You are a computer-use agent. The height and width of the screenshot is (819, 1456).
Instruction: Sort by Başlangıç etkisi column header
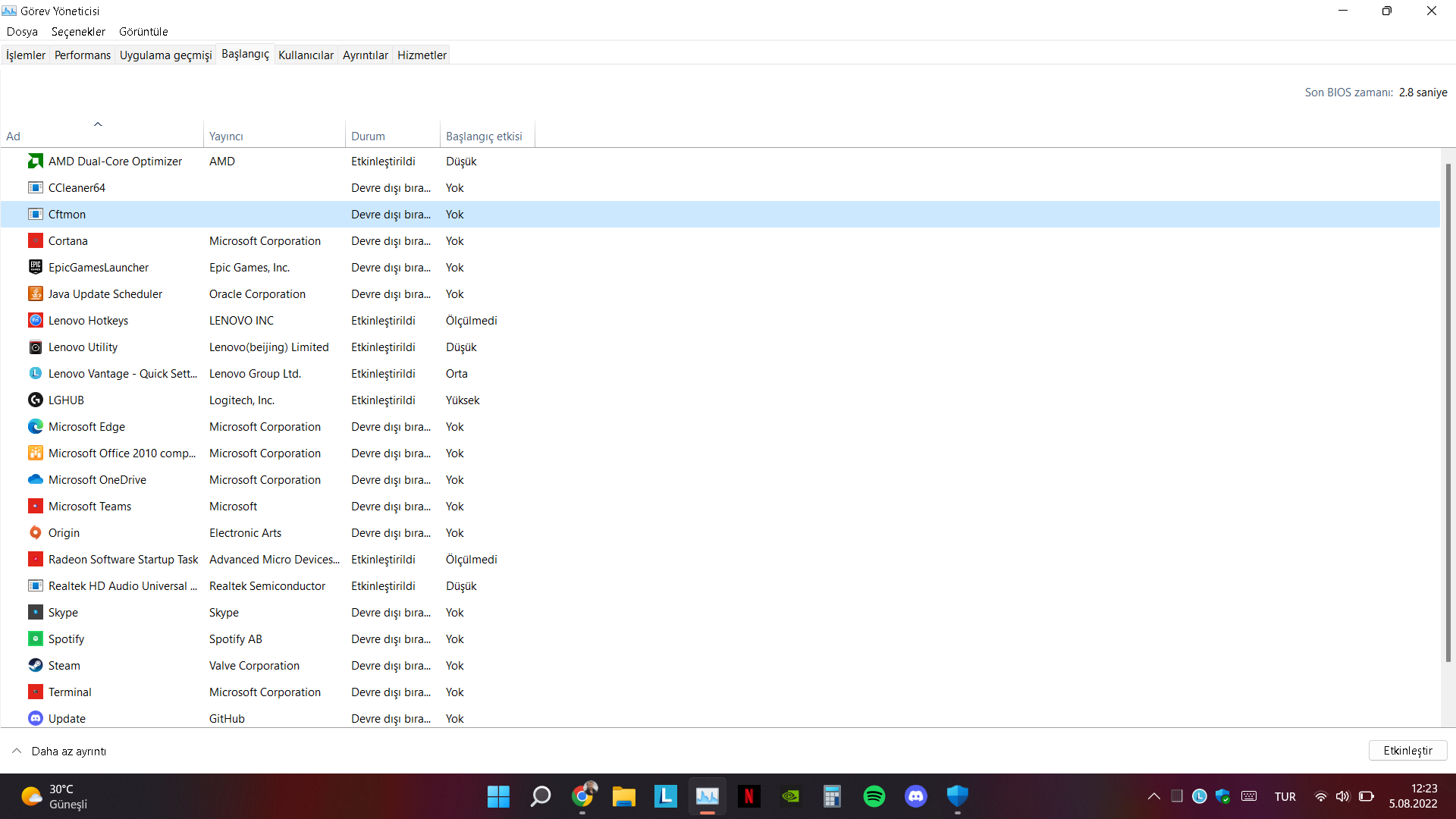(487, 136)
